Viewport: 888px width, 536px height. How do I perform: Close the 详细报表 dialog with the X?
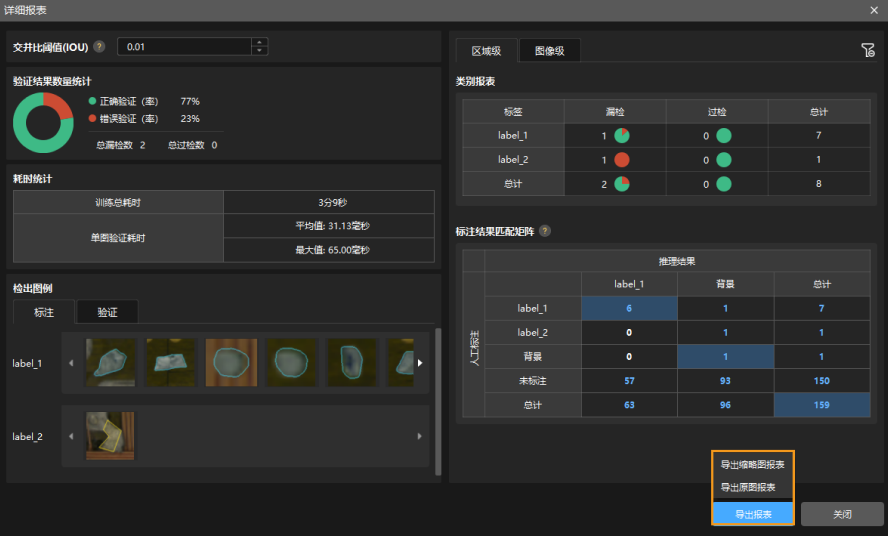click(874, 10)
